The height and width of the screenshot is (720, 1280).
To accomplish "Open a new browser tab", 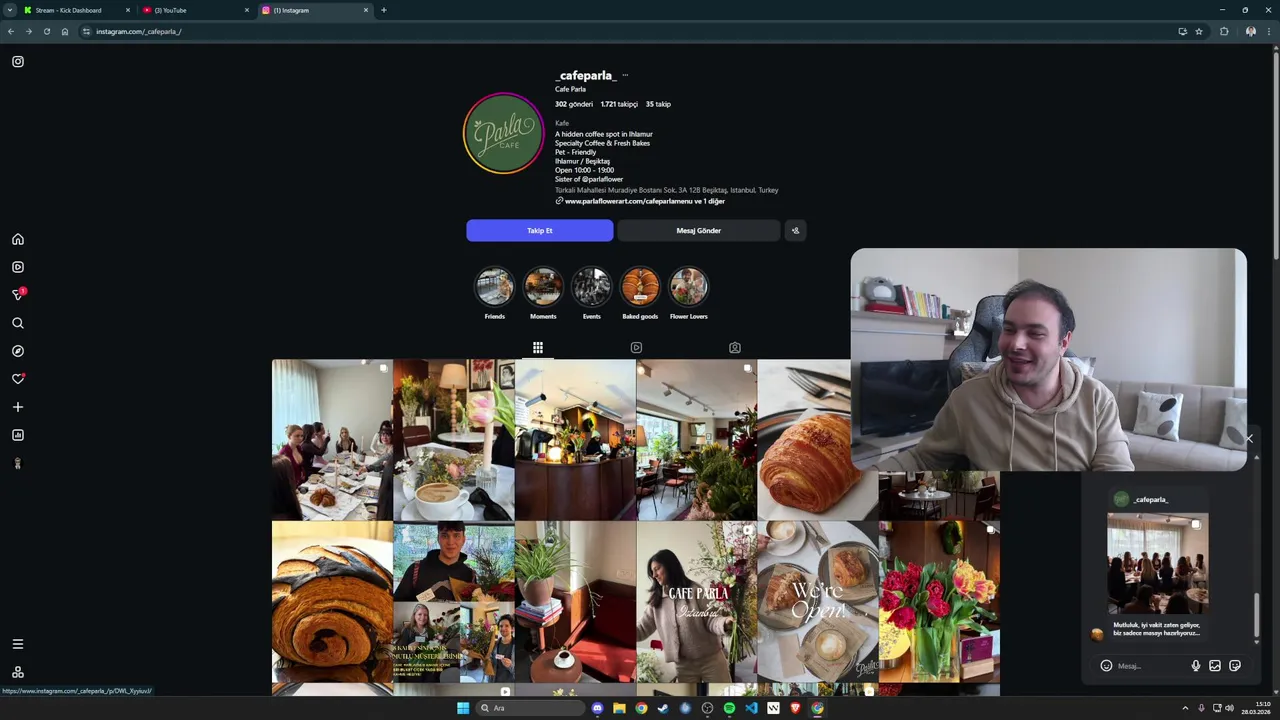I will click(384, 10).
